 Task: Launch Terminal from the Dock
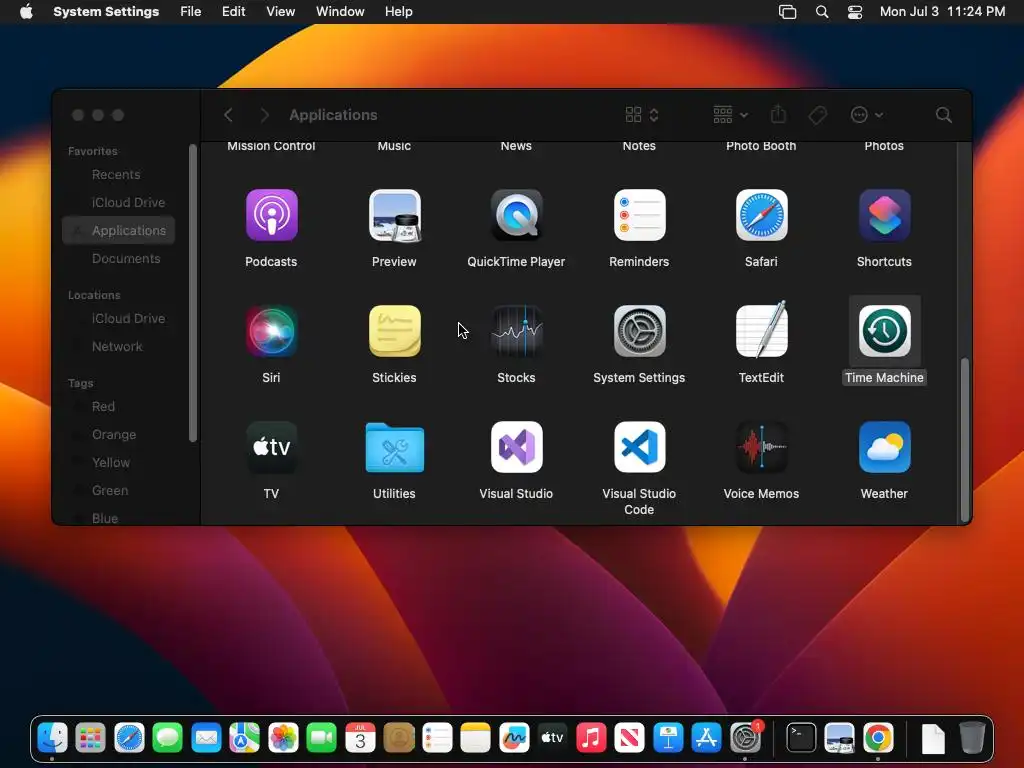click(x=801, y=738)
